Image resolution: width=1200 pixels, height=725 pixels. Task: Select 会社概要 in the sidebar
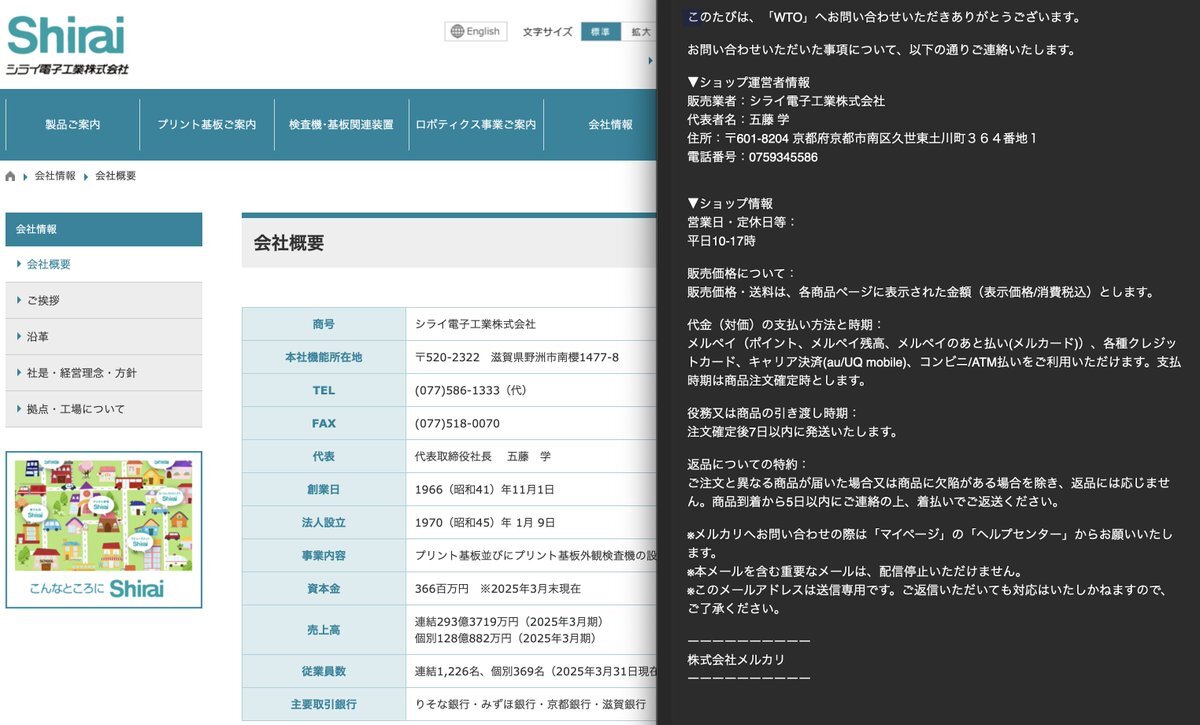tap(49, 264)
